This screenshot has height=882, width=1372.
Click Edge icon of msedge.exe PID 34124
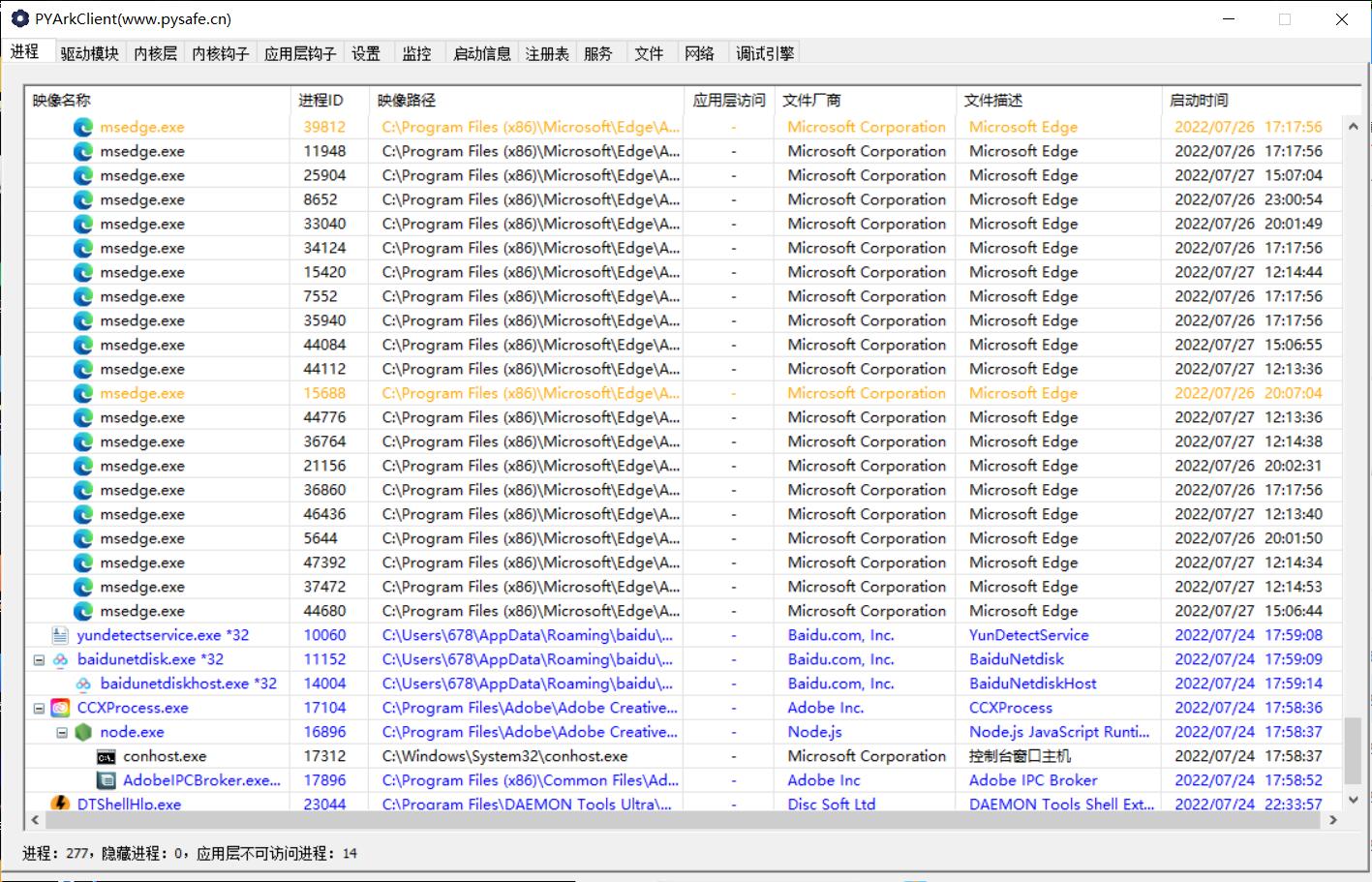tap(83, 248)
